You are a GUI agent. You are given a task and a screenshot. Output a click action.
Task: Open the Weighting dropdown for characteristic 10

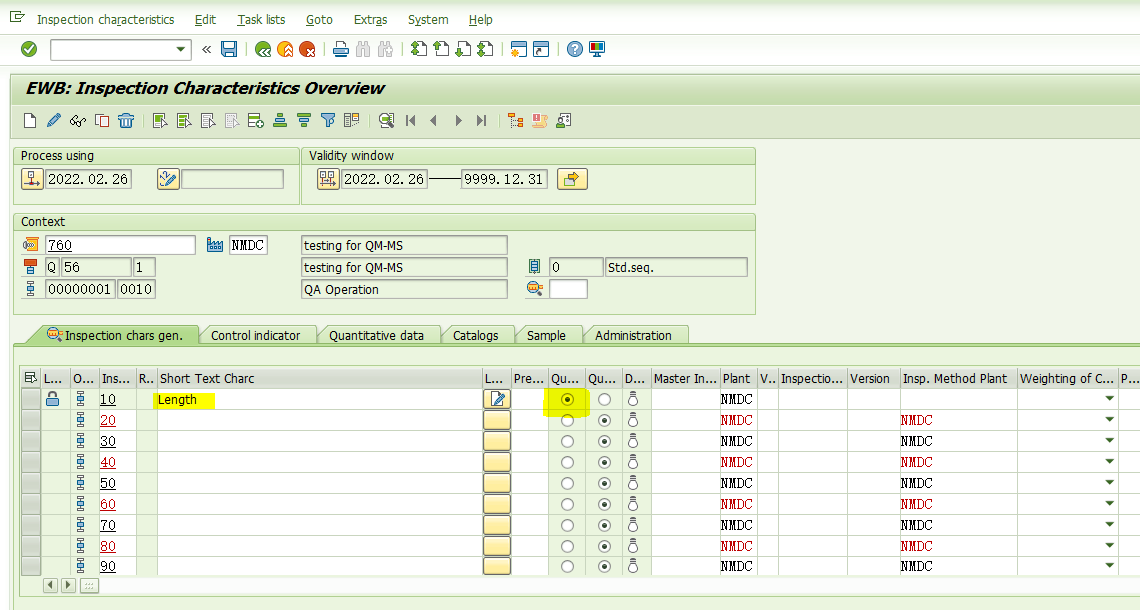tap(1108, 399)
